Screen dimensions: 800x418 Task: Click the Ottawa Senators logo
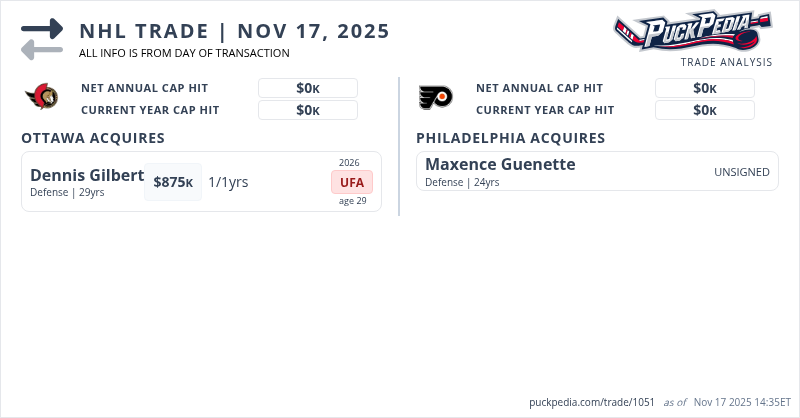[41, 97]
